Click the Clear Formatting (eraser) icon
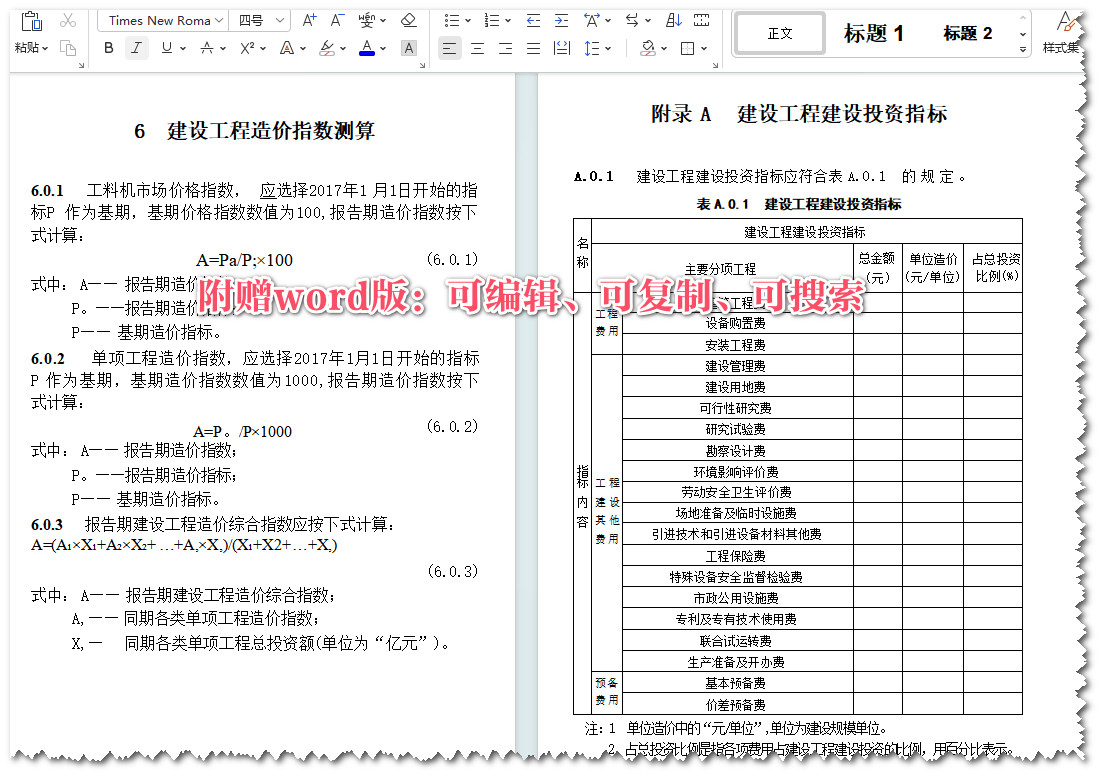 408,19
